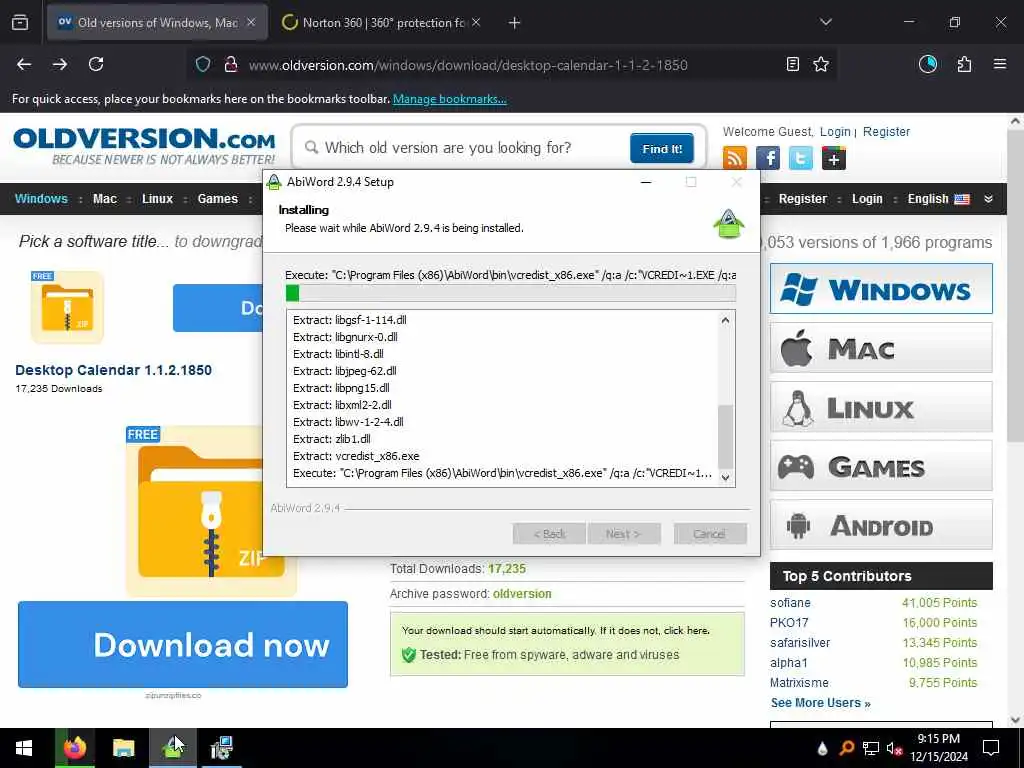Bookmark this page with the star icon
The image size is (1024, 768).
point(821,64)
